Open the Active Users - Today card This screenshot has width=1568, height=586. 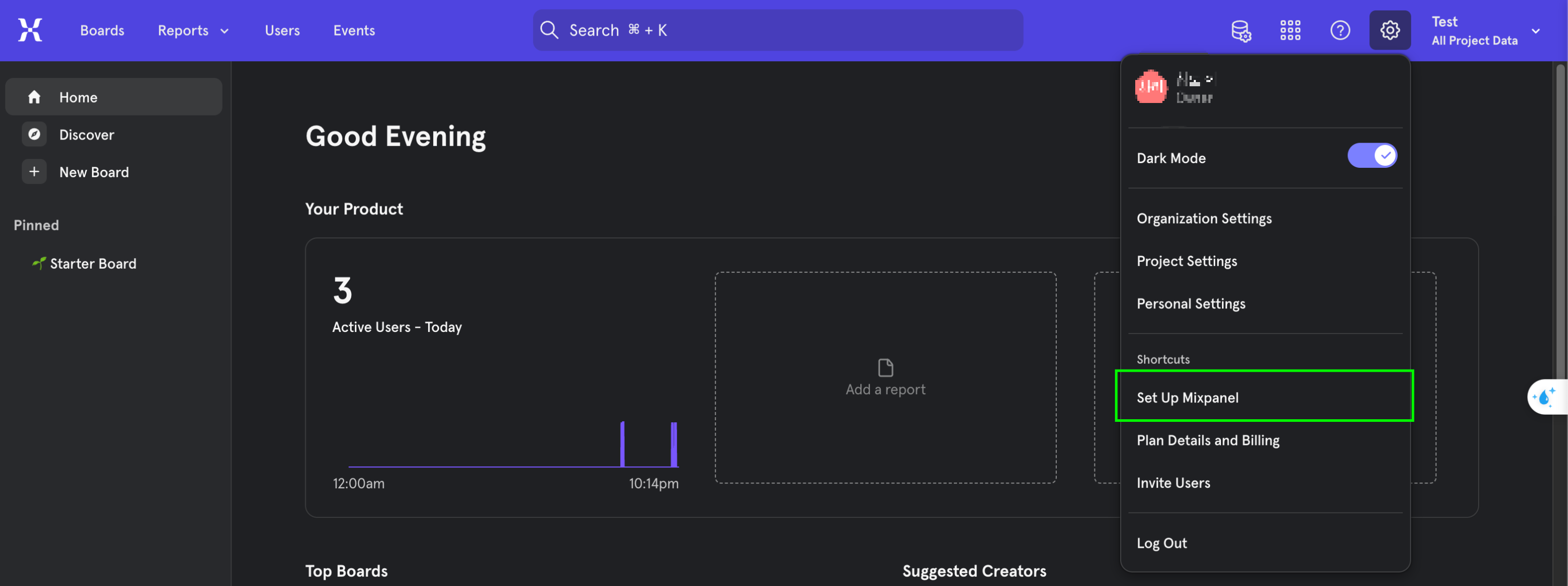click(x=505, y=378)
